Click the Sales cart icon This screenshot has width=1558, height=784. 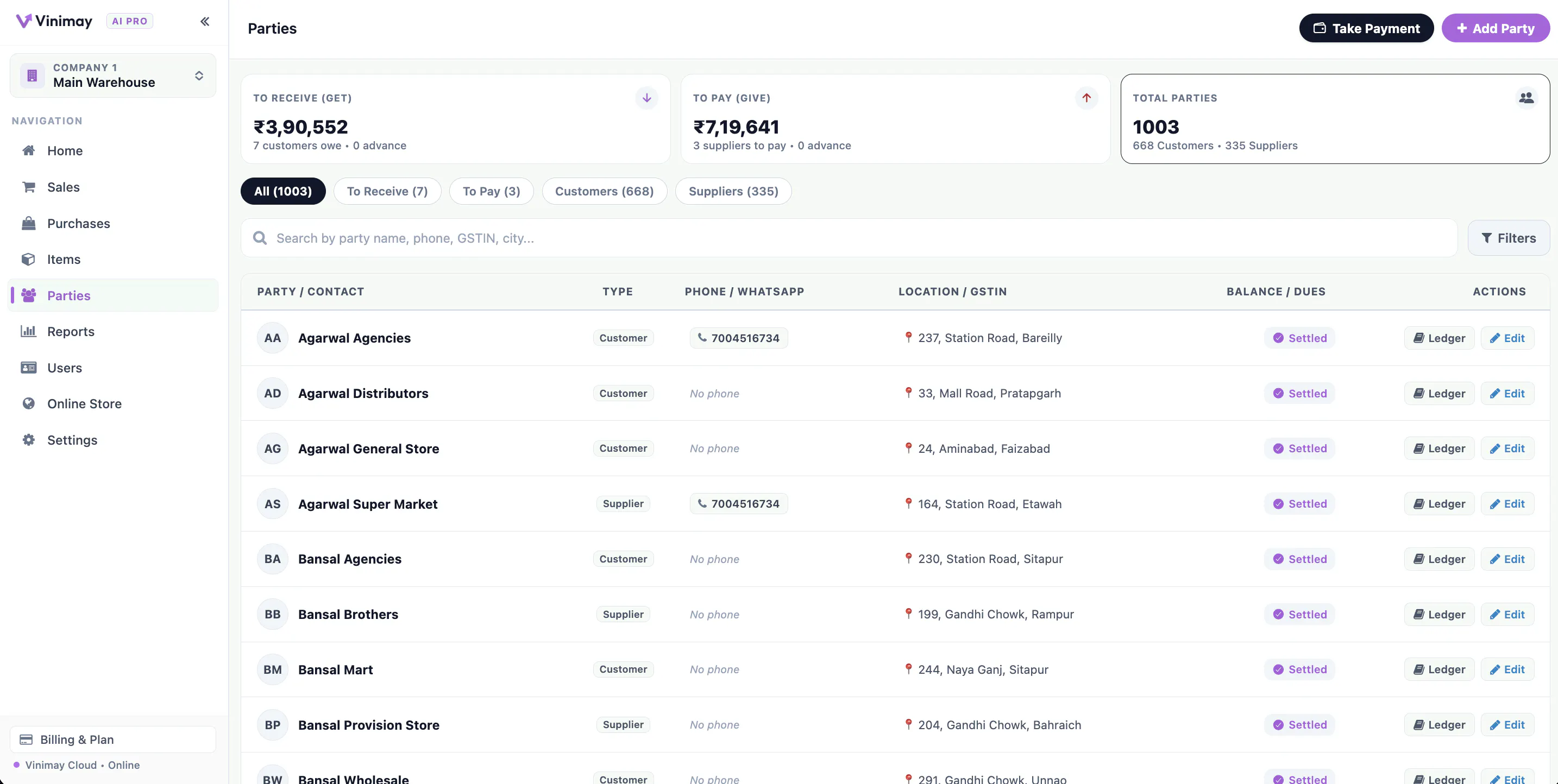coord(28,187)
